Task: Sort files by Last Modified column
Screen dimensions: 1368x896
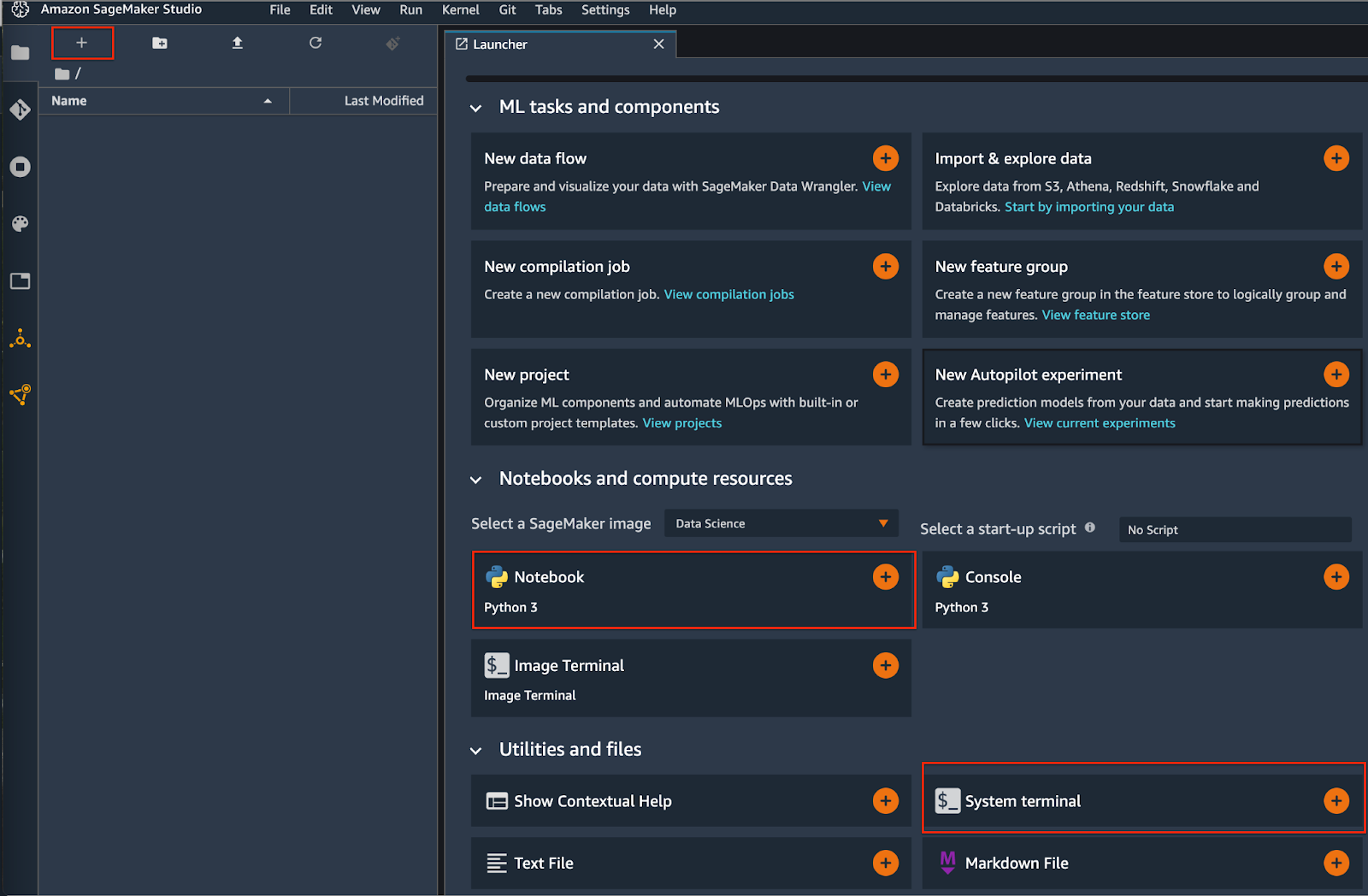Action: click(383, 101)
